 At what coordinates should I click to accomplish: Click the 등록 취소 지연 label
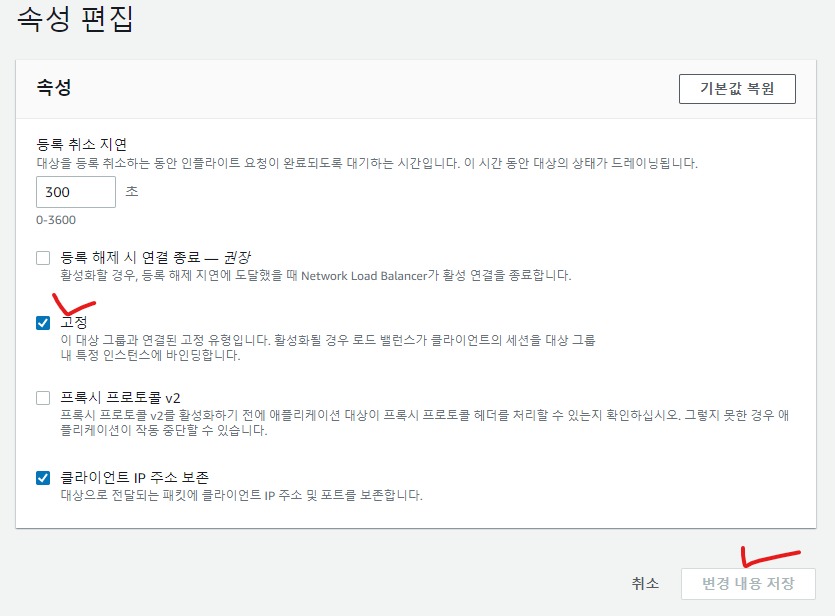(81, 144)
